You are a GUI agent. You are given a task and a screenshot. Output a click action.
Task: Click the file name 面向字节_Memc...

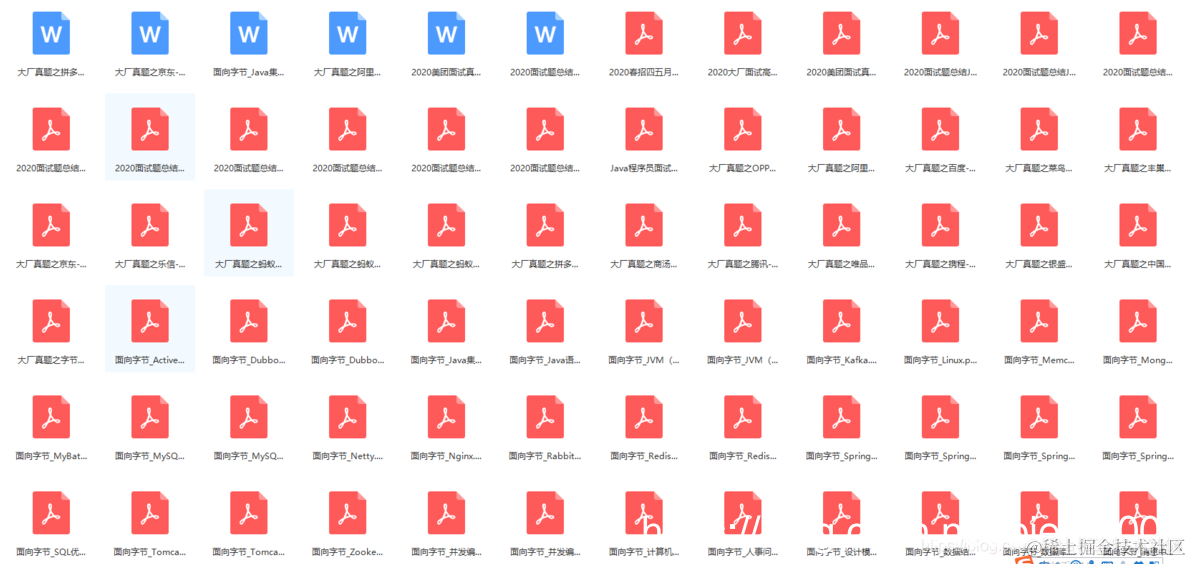click(1039, 360)
